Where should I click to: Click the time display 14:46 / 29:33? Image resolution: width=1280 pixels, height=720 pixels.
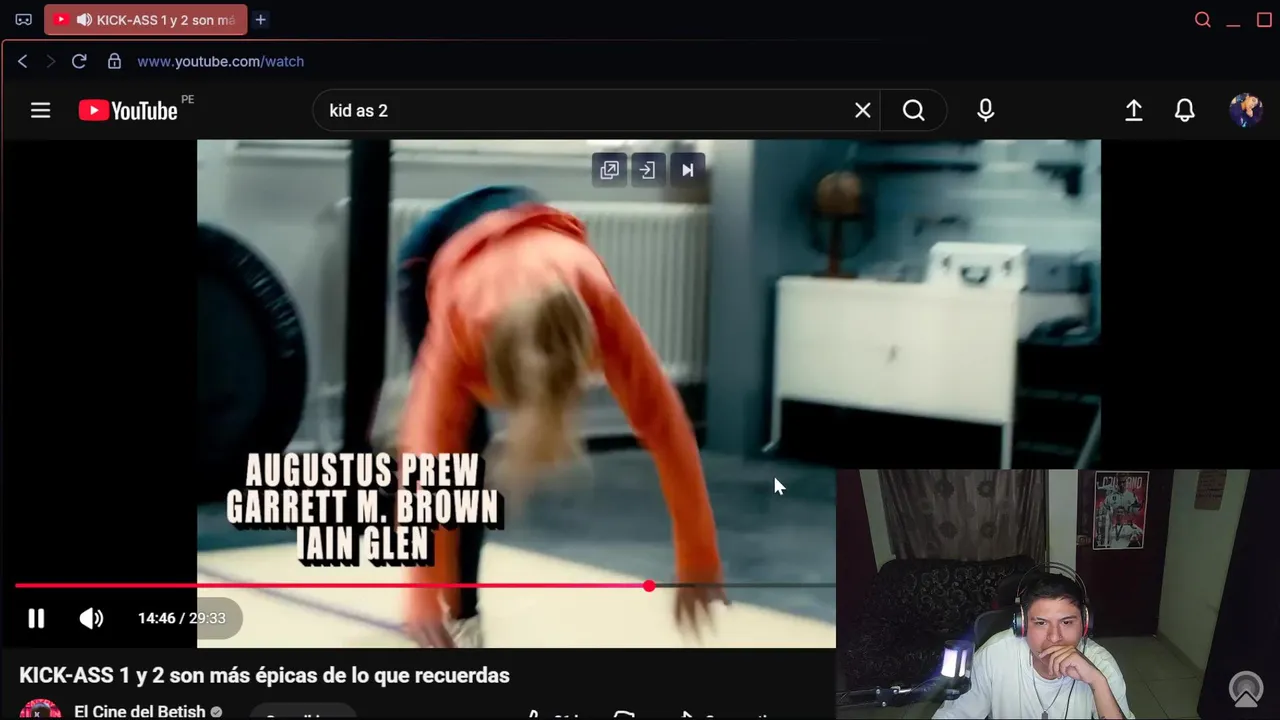coord(182,618)
